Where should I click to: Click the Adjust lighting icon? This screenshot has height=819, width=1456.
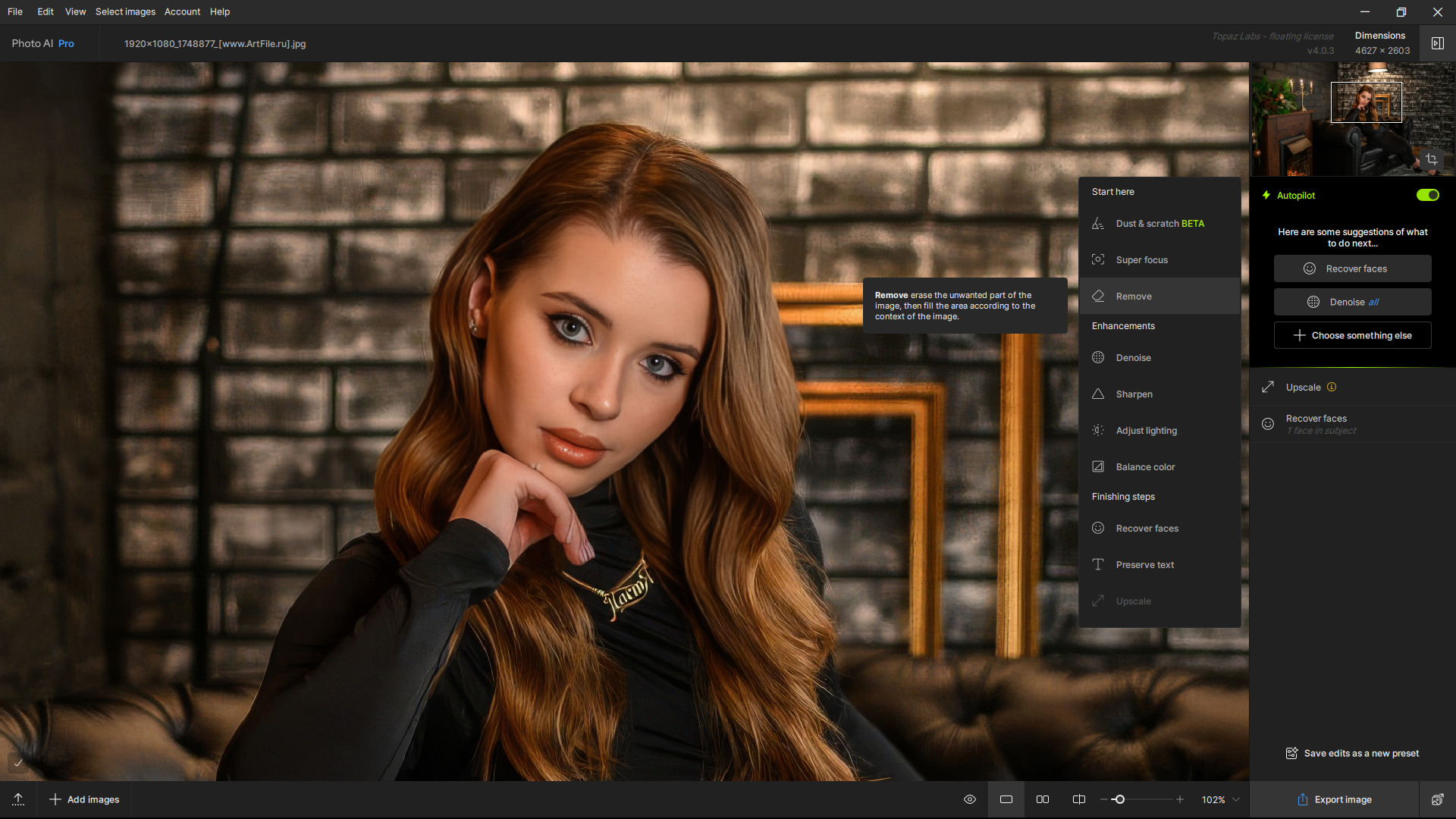pyautogui.click(x=1098, y=431)
